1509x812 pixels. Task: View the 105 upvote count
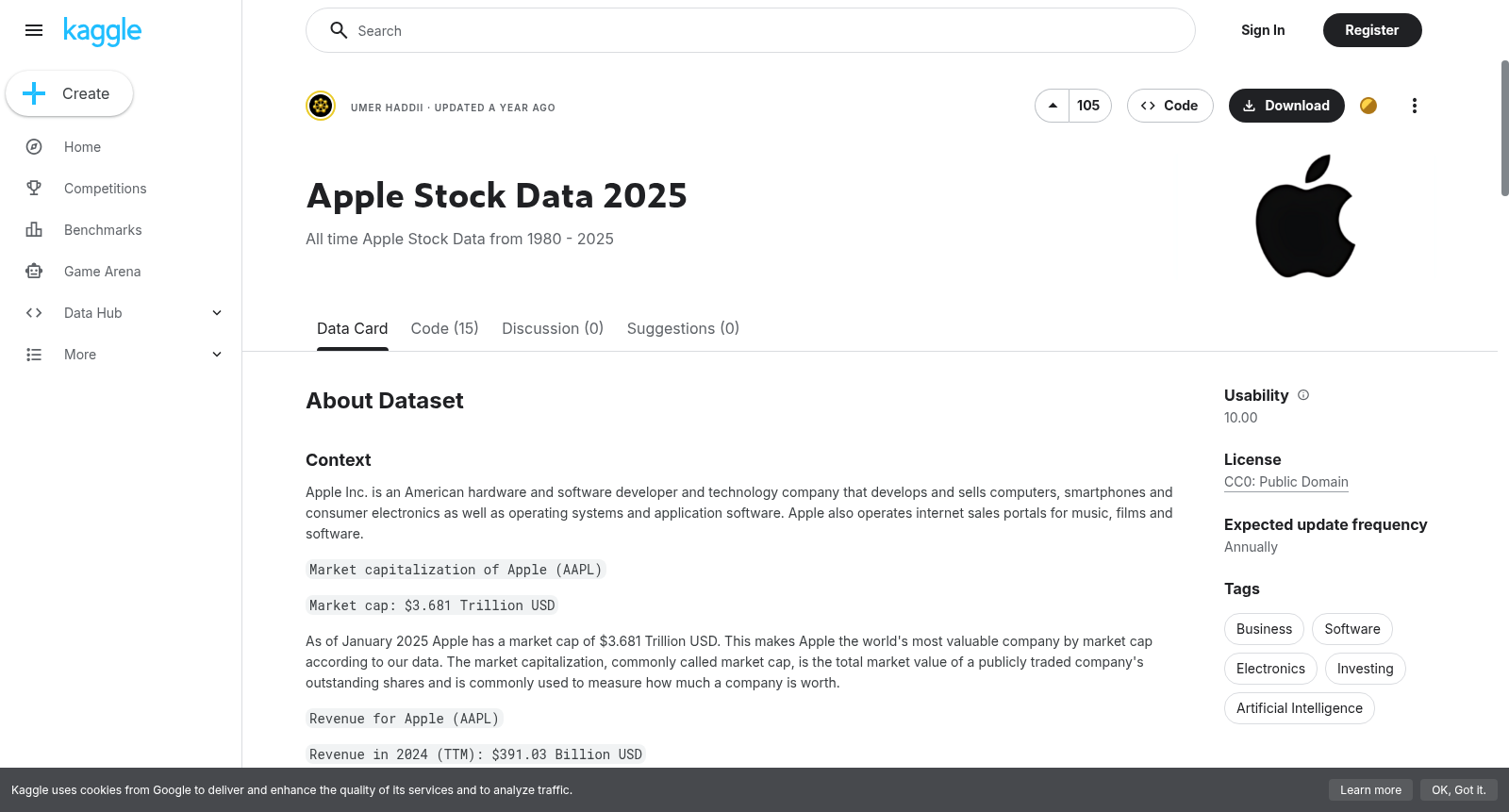point(1089,106)
